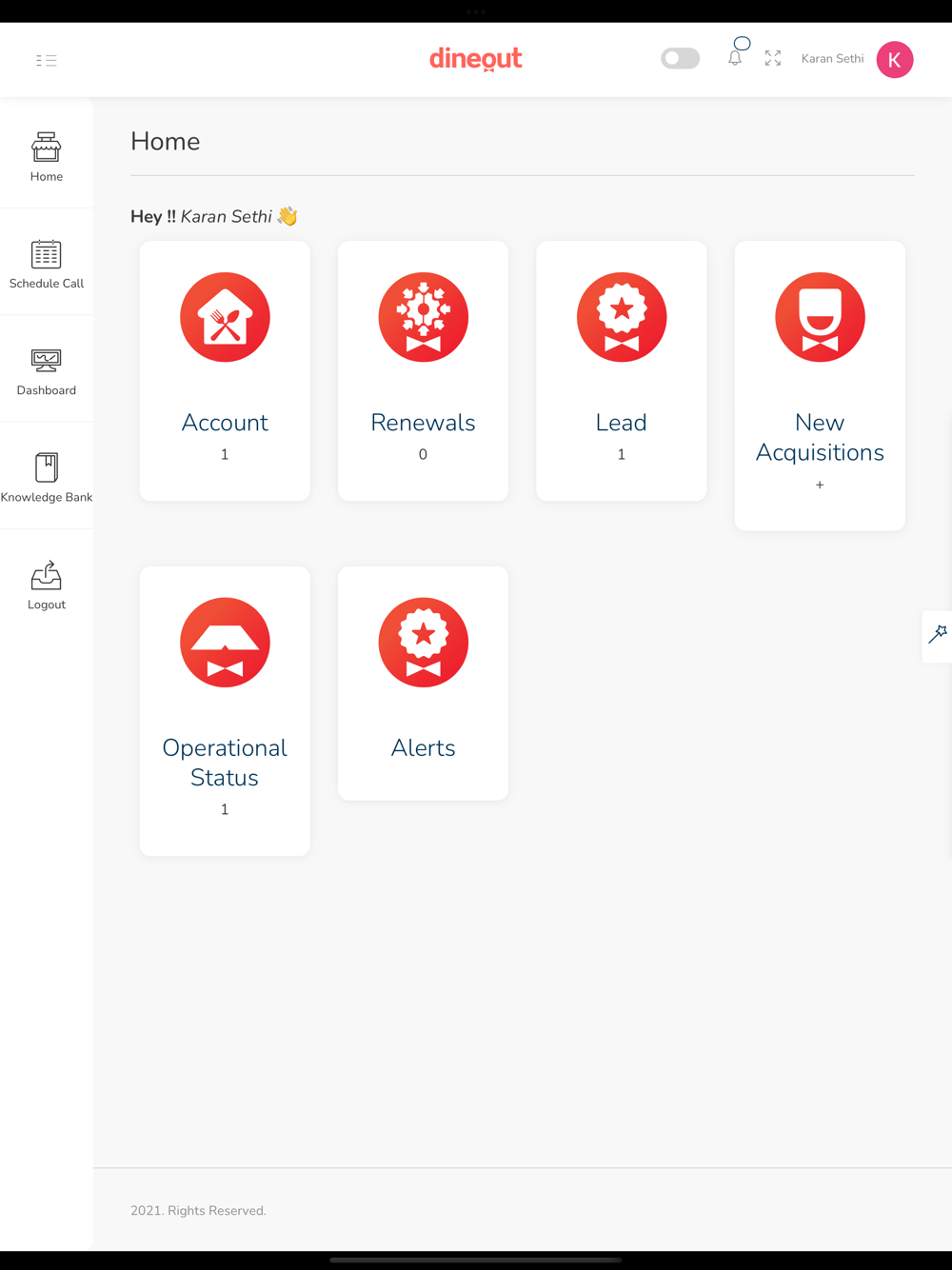Go to Home in the sidebar

[47, 157]
